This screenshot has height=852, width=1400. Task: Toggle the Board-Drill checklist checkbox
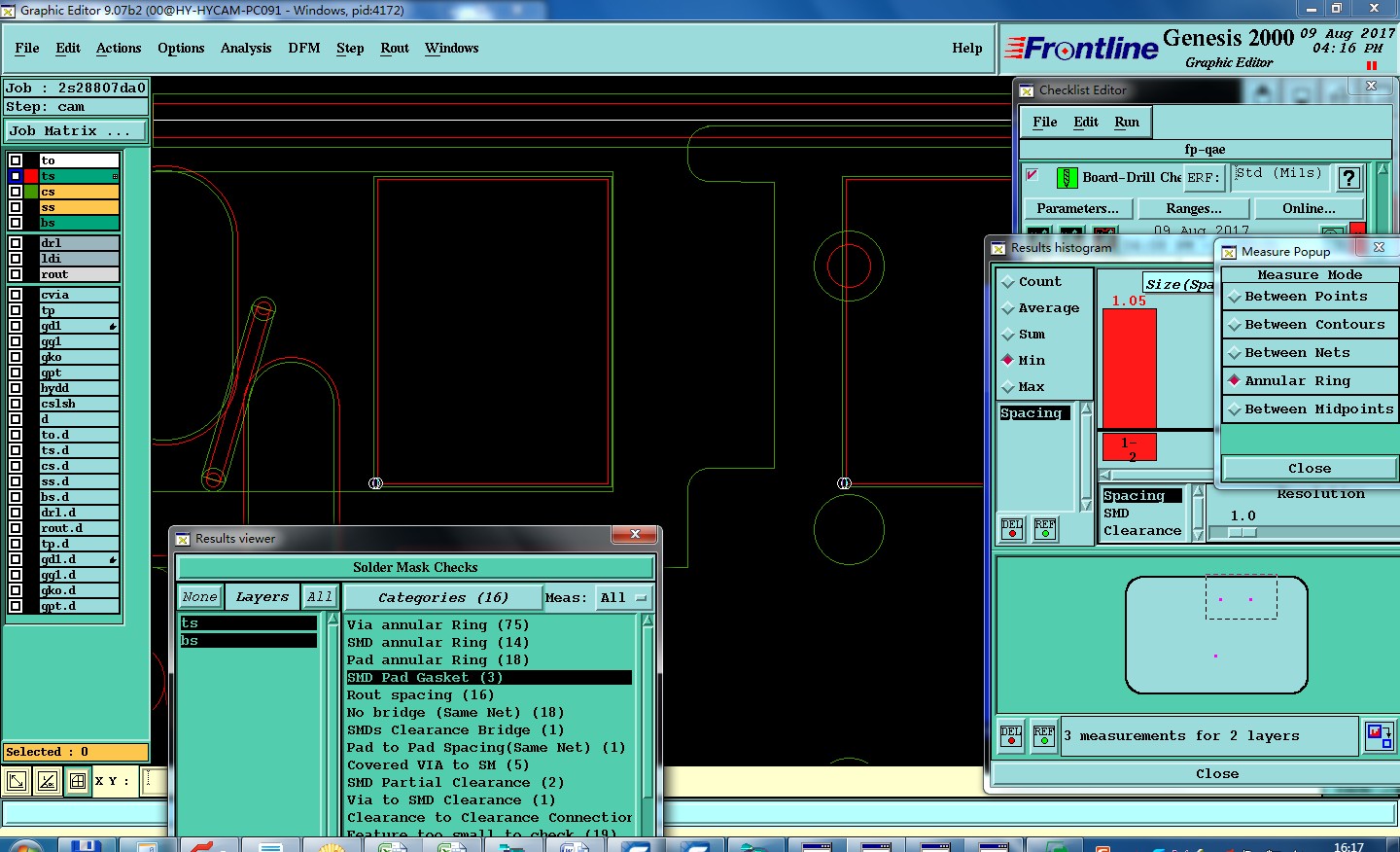[x=1032, y=176]
